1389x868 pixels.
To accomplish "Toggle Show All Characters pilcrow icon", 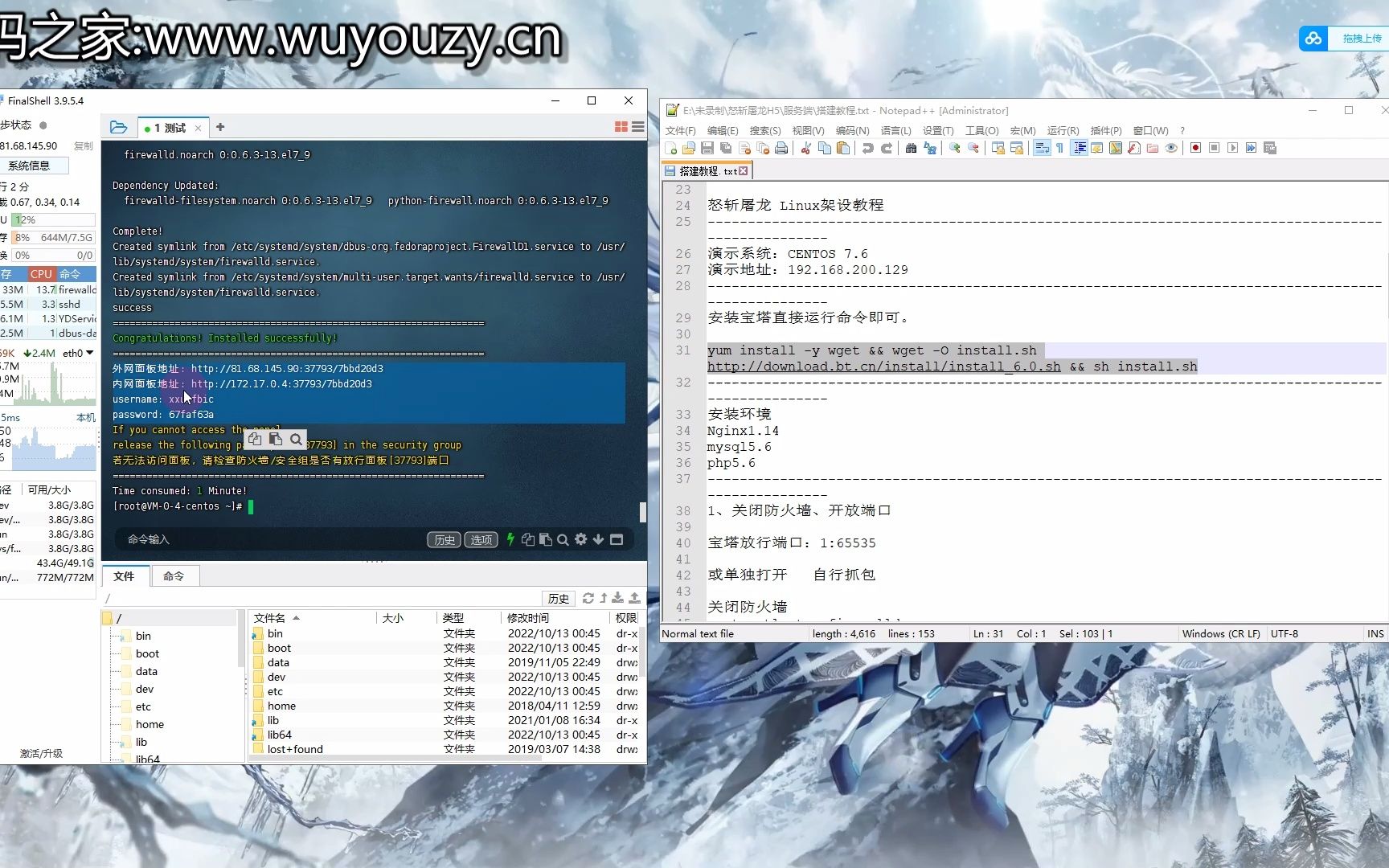I will click(1059, 148).
